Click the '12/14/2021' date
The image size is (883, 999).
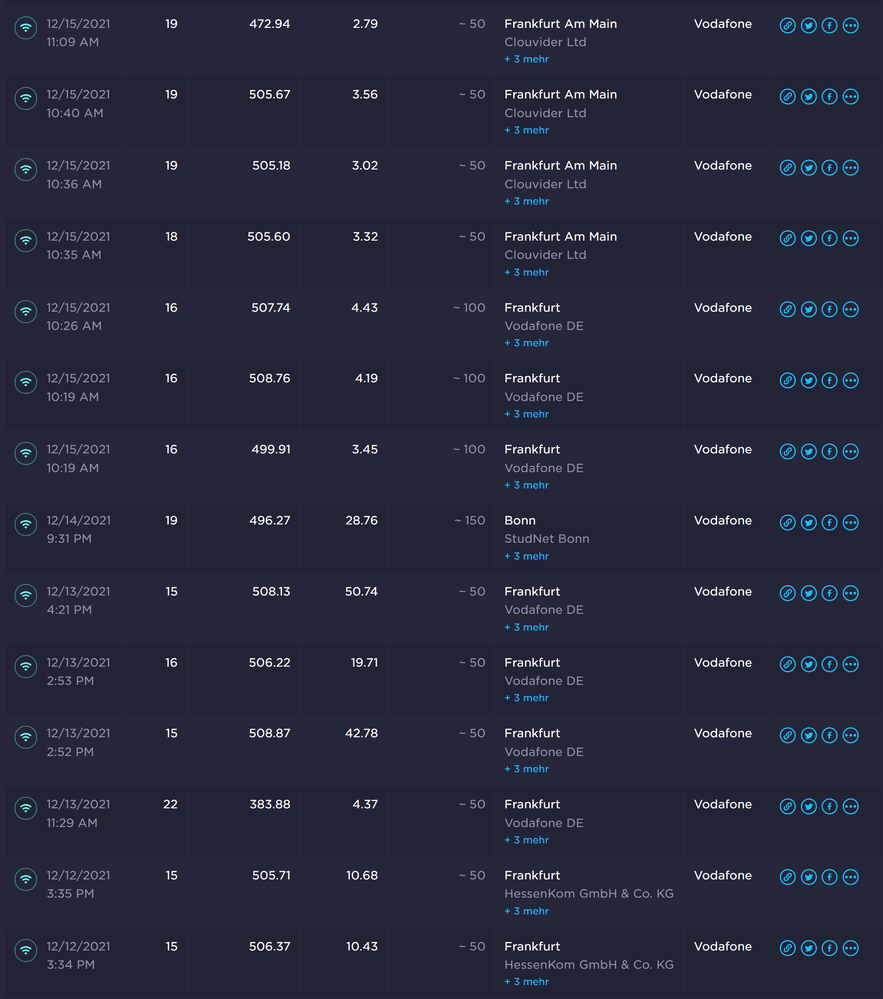tap(78, 521)
